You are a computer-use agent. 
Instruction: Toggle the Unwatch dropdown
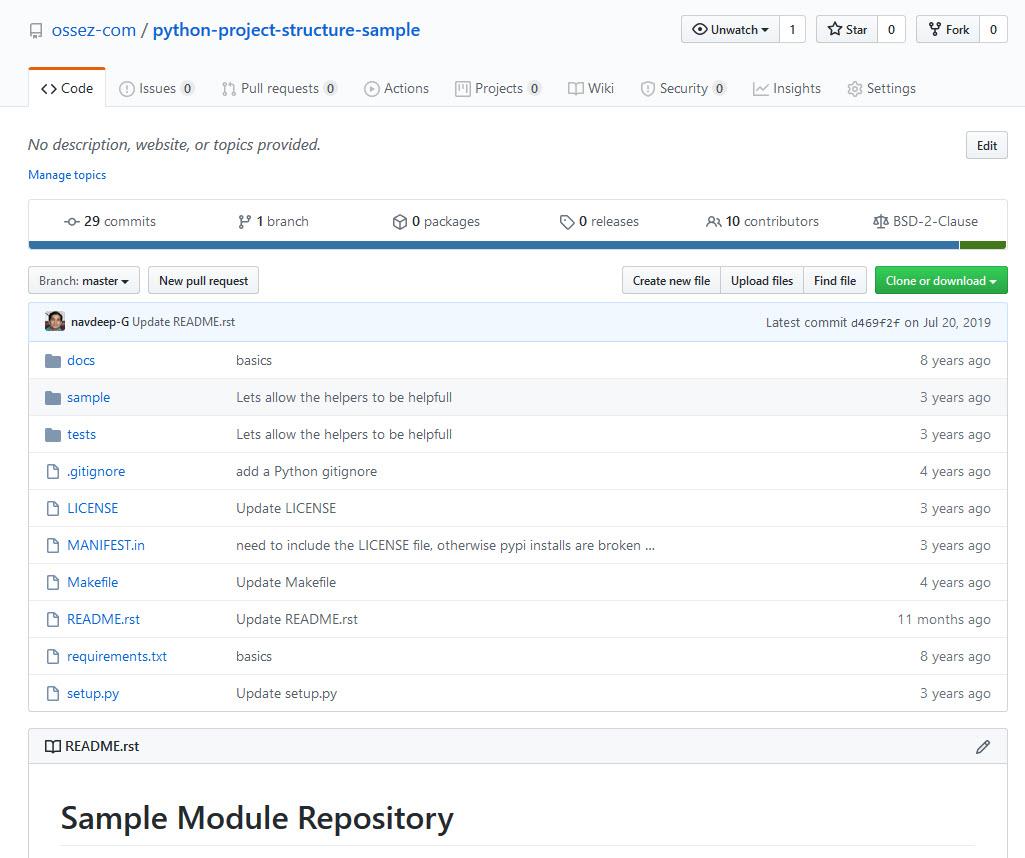pyautogui.click(x=730, y=29)
